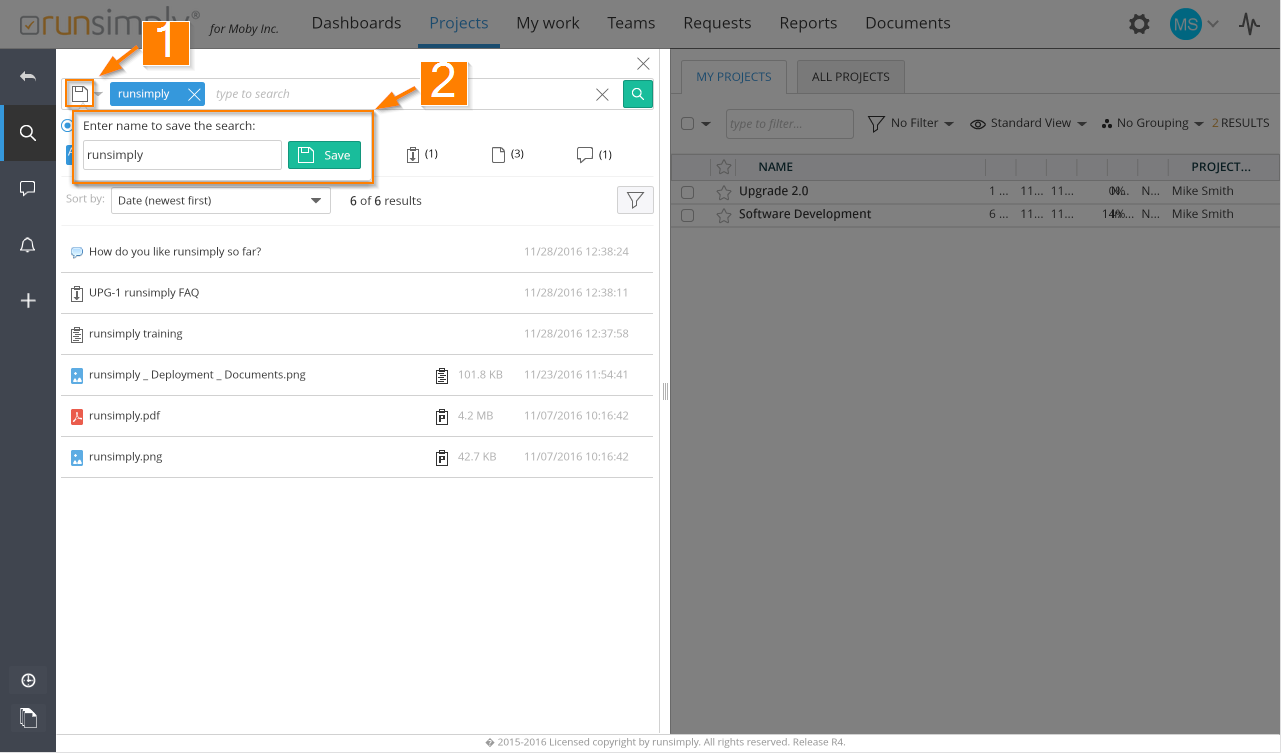This screenshot has width=1281, height=753.
Task: Expand the Sort by date dropdown
Action: pyautogui.click(x=220, y=200)
